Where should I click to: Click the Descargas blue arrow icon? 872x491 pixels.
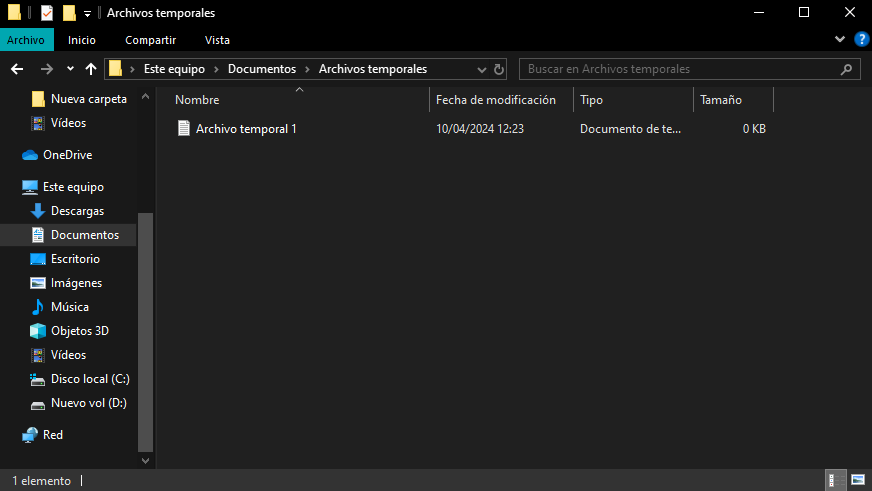(x=38, y=211)
